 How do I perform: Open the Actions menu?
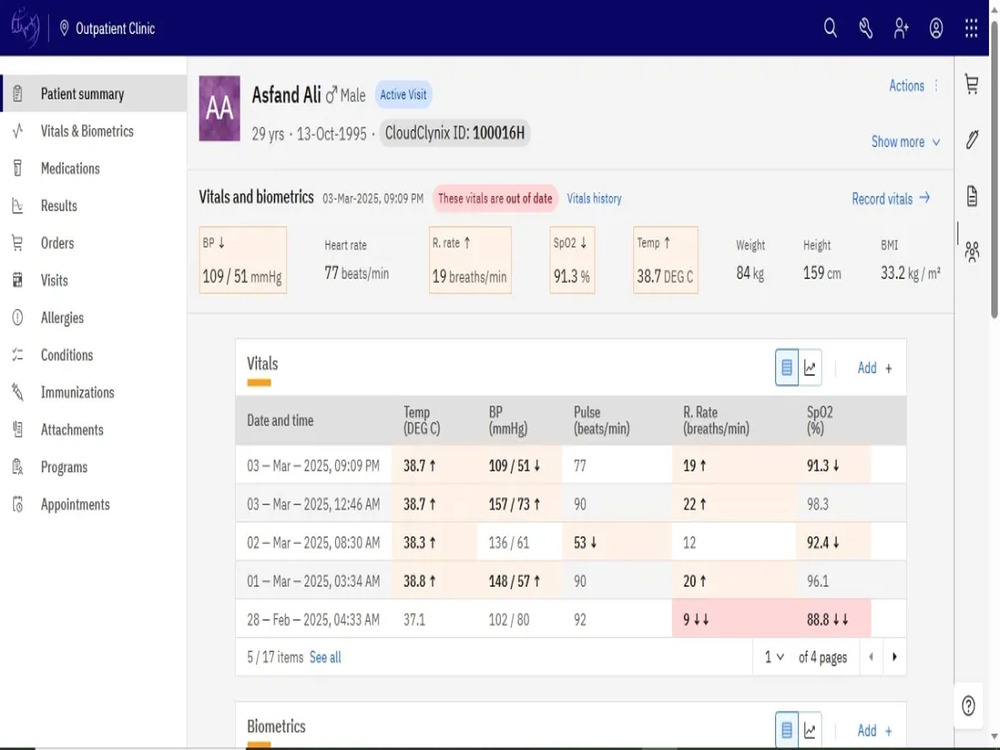pyautogui.click(x=906, y=85)
